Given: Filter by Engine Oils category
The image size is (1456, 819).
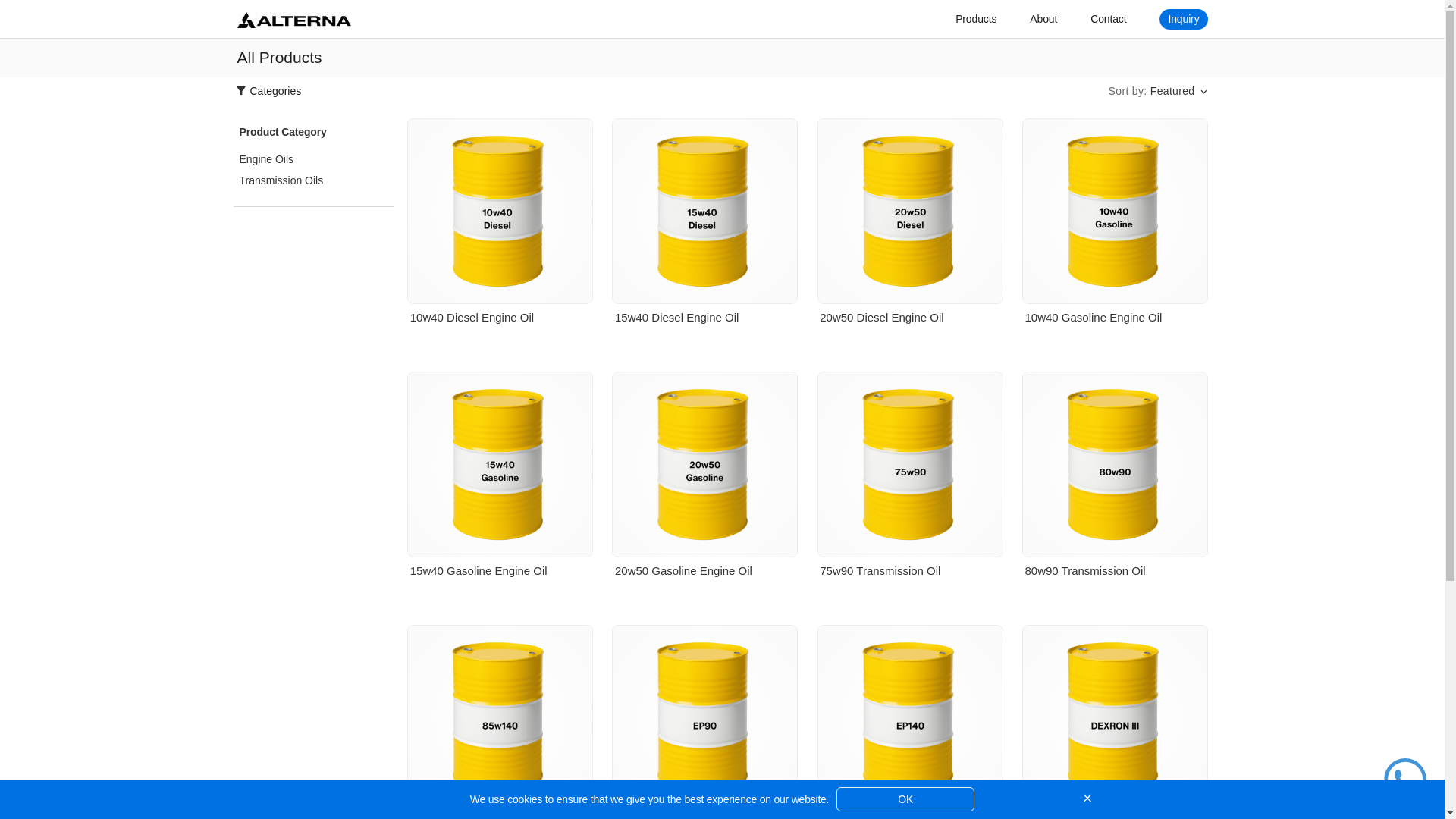Looking at the screenshot, I should coord(266,159).
